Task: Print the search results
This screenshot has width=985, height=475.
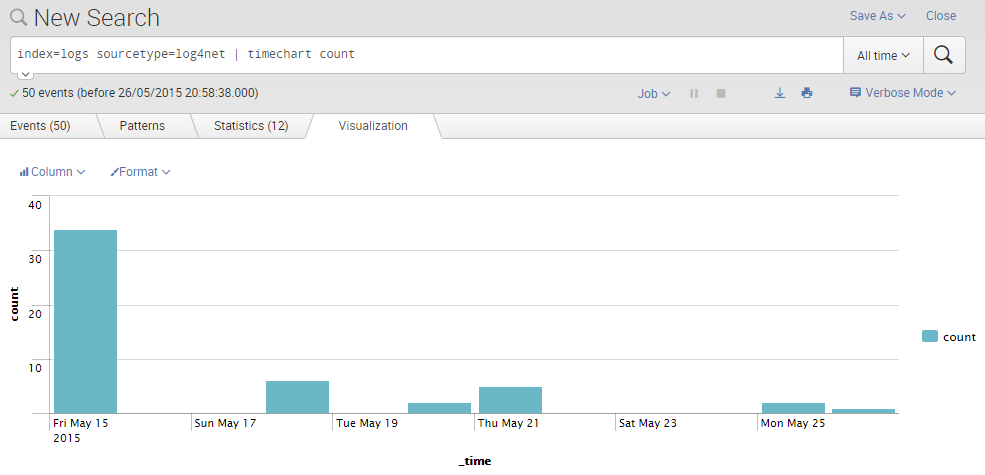Action: click(807, 93)
